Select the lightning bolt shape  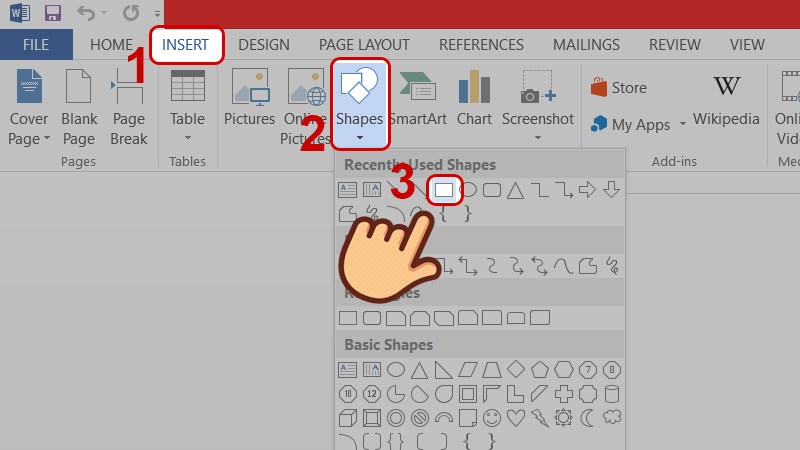540,417
